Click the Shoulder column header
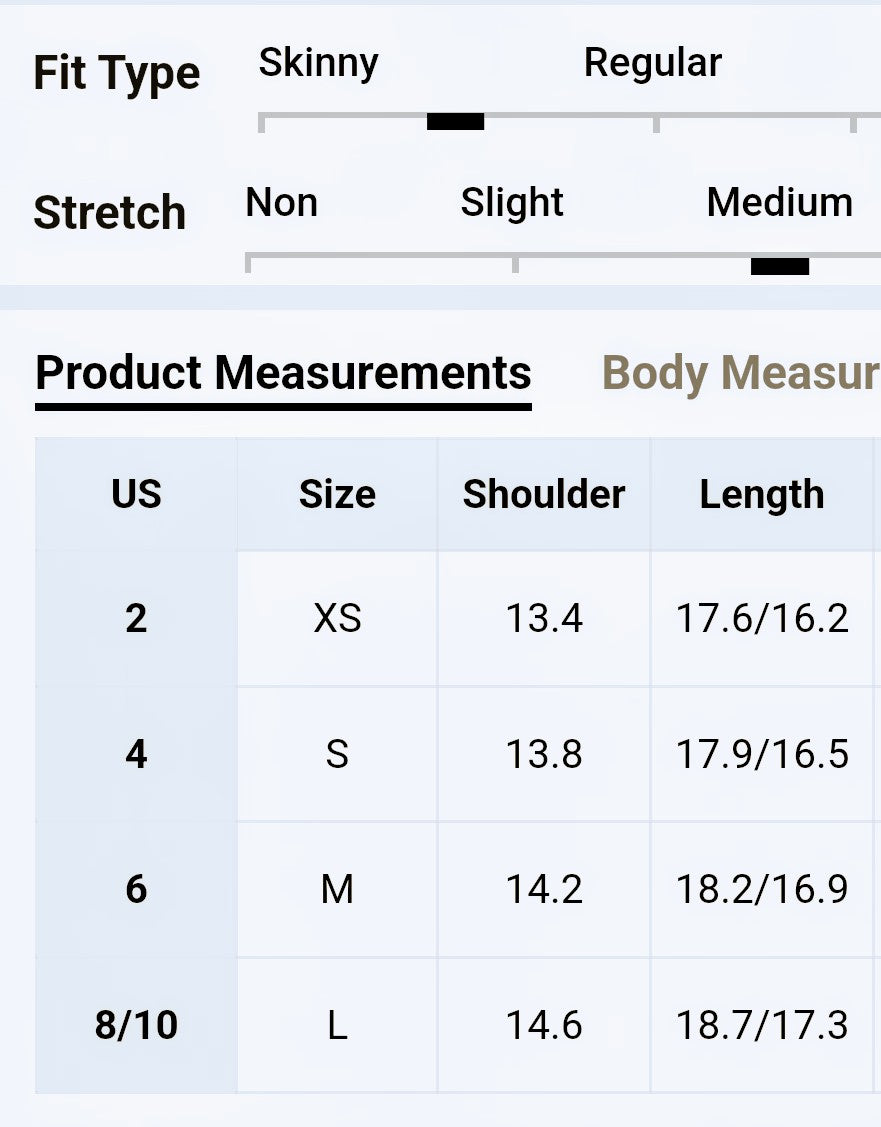The height and width of the screenshot is (1127, 881). (x=543, y=494)
